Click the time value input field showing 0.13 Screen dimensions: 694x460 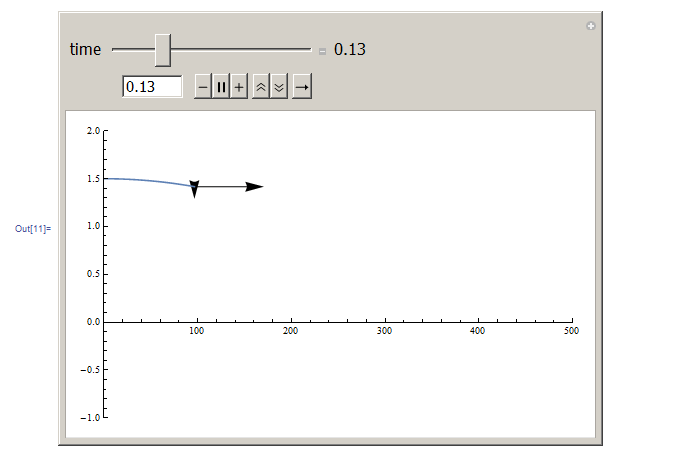pyautogui.click(x=152, y=86)
